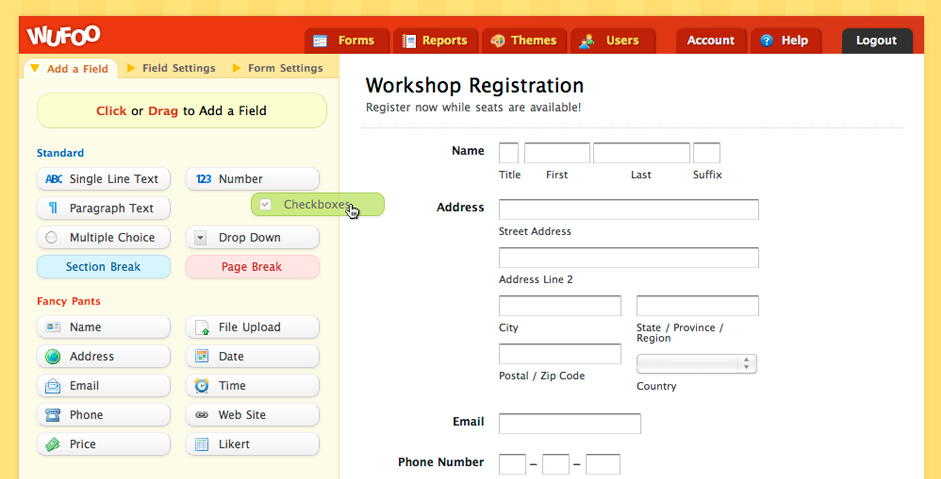Click the globe icon on Address field
Viewport: 941px width, 479px height.
click(53, 357)
